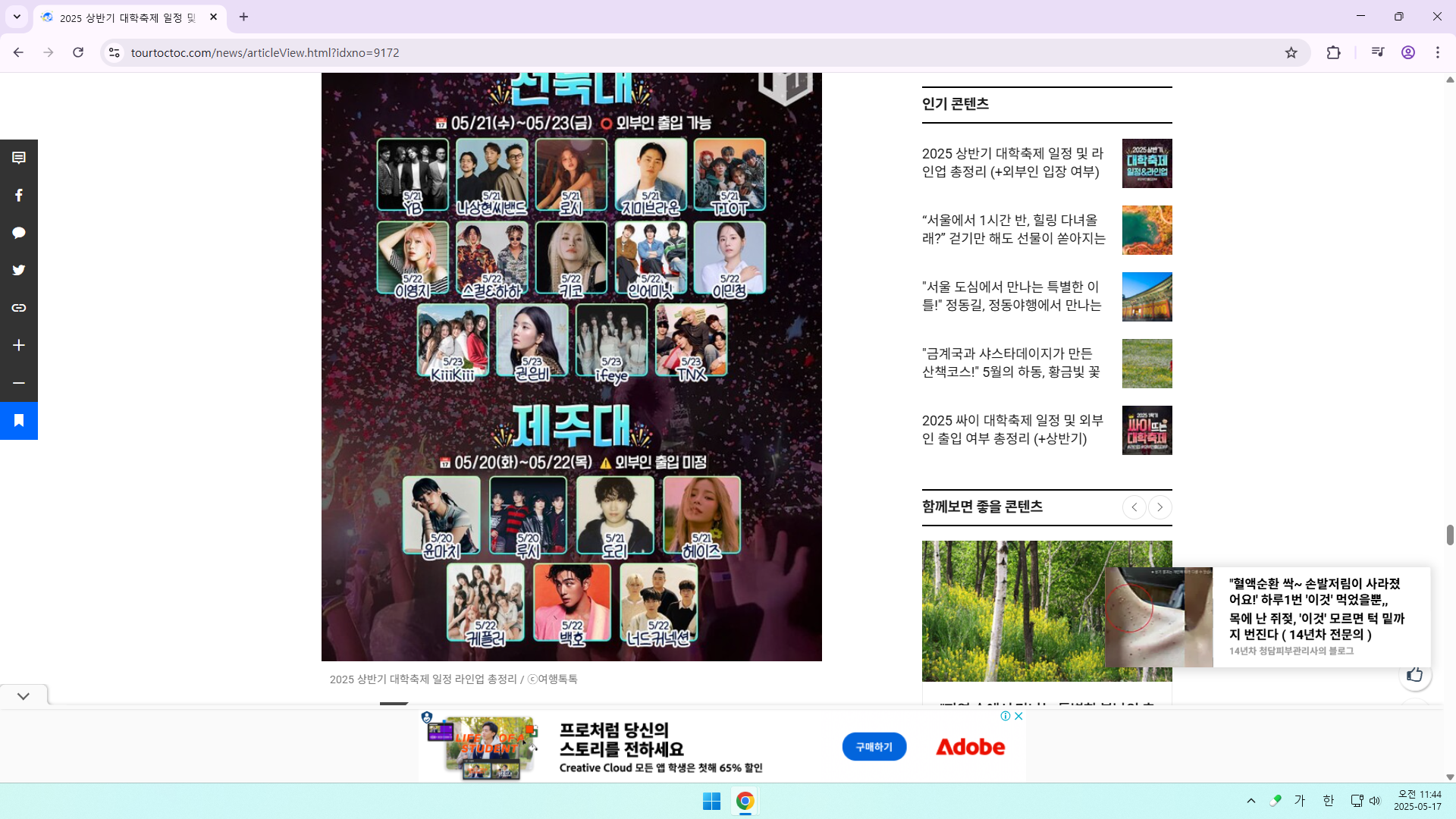
Task: Share article via Facebook icon
Action: click(19, 196)
